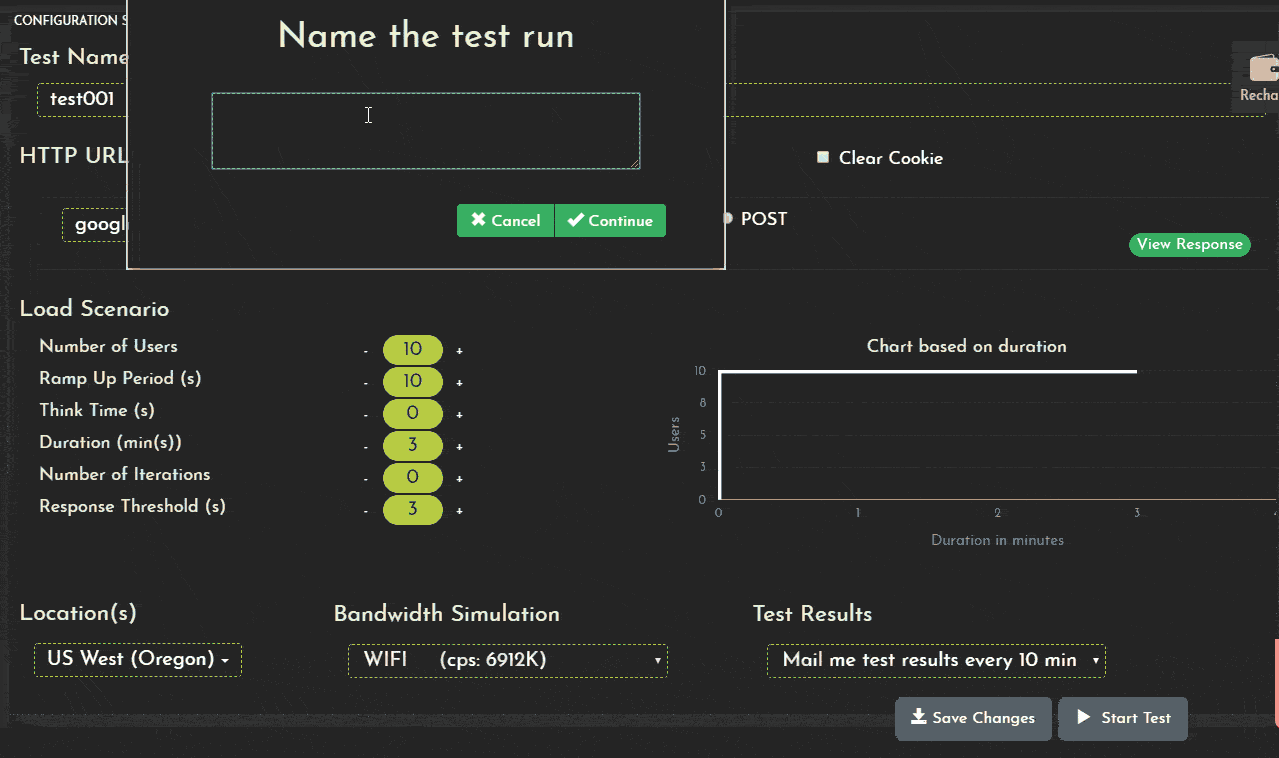Open the mail test results frequency dropdown
Viewport: 1279px width, 758px height.
[x=934, y=660]
